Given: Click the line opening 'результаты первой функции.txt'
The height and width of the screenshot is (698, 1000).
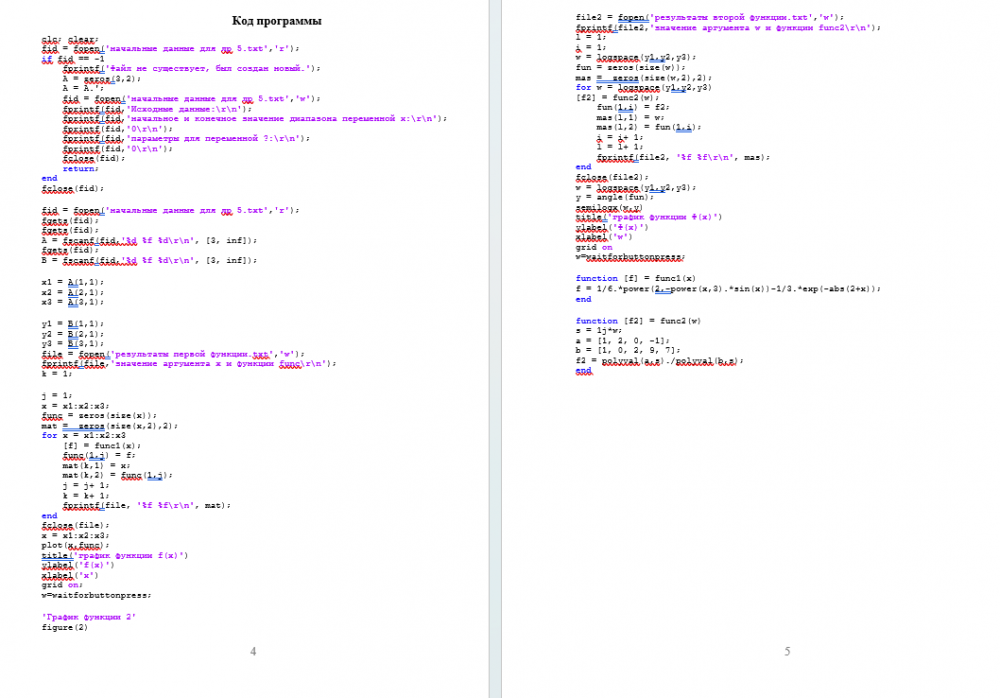Looking at the screenshot, I should (173, 353).
